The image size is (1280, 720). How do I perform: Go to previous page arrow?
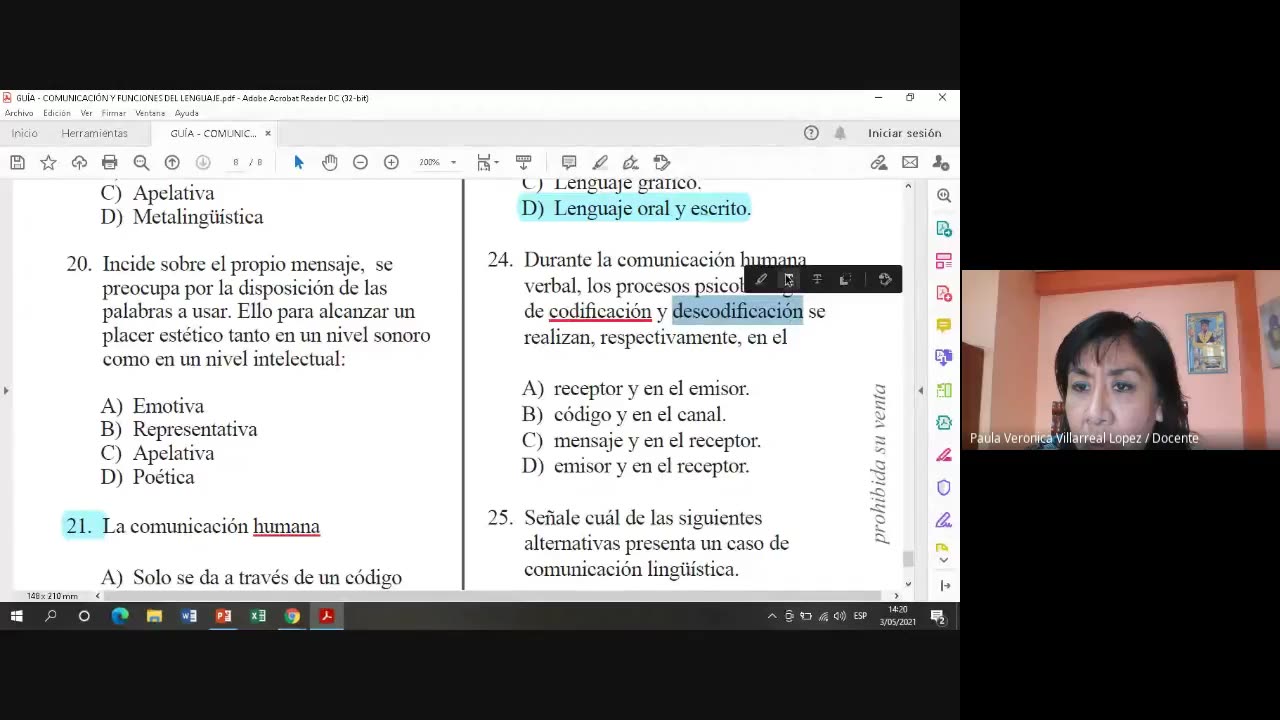pos(172,162)
